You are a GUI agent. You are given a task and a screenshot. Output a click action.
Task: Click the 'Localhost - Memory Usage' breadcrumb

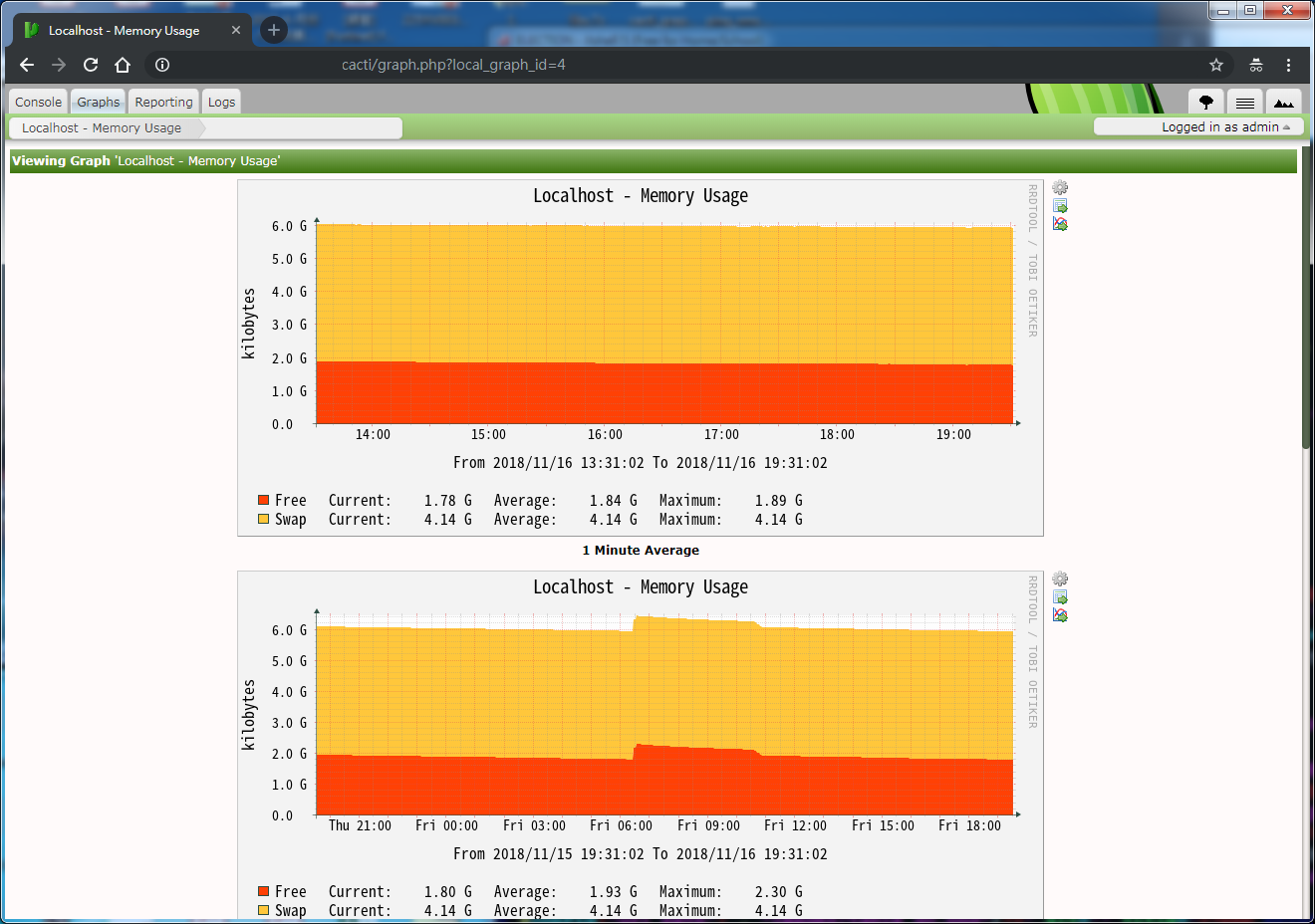pos(100,127)
